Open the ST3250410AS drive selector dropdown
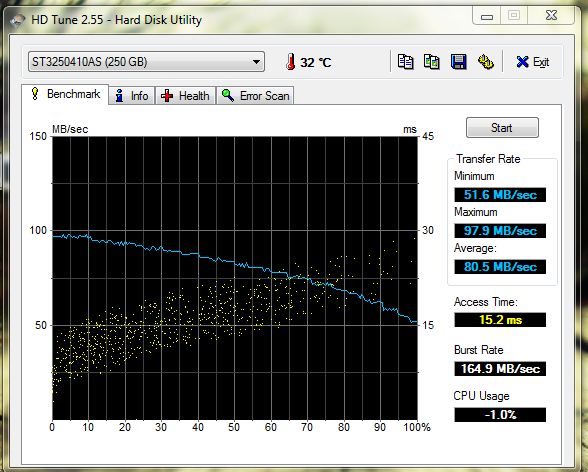Image resolution: width=588 pixels, height=472 pixels. click(x=146, y=62)
